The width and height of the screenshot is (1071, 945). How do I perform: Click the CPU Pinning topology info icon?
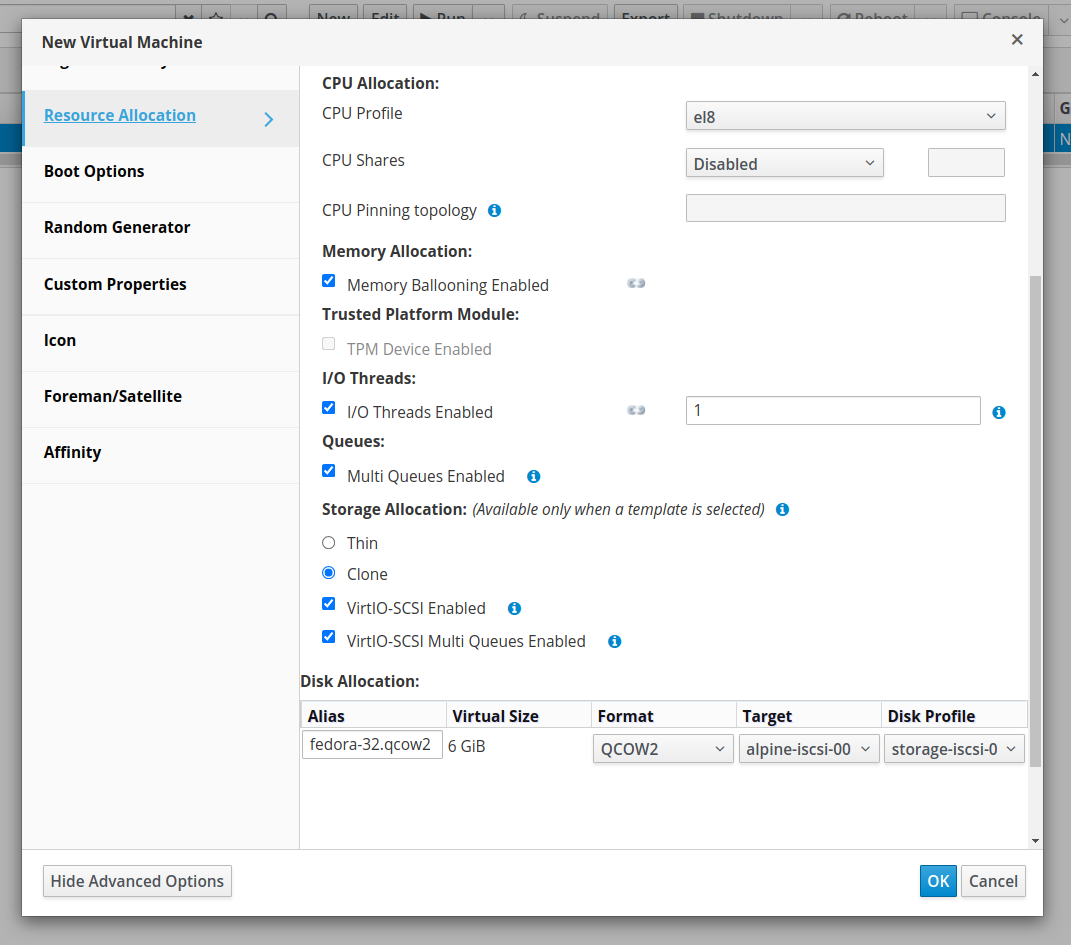point(494,211)
